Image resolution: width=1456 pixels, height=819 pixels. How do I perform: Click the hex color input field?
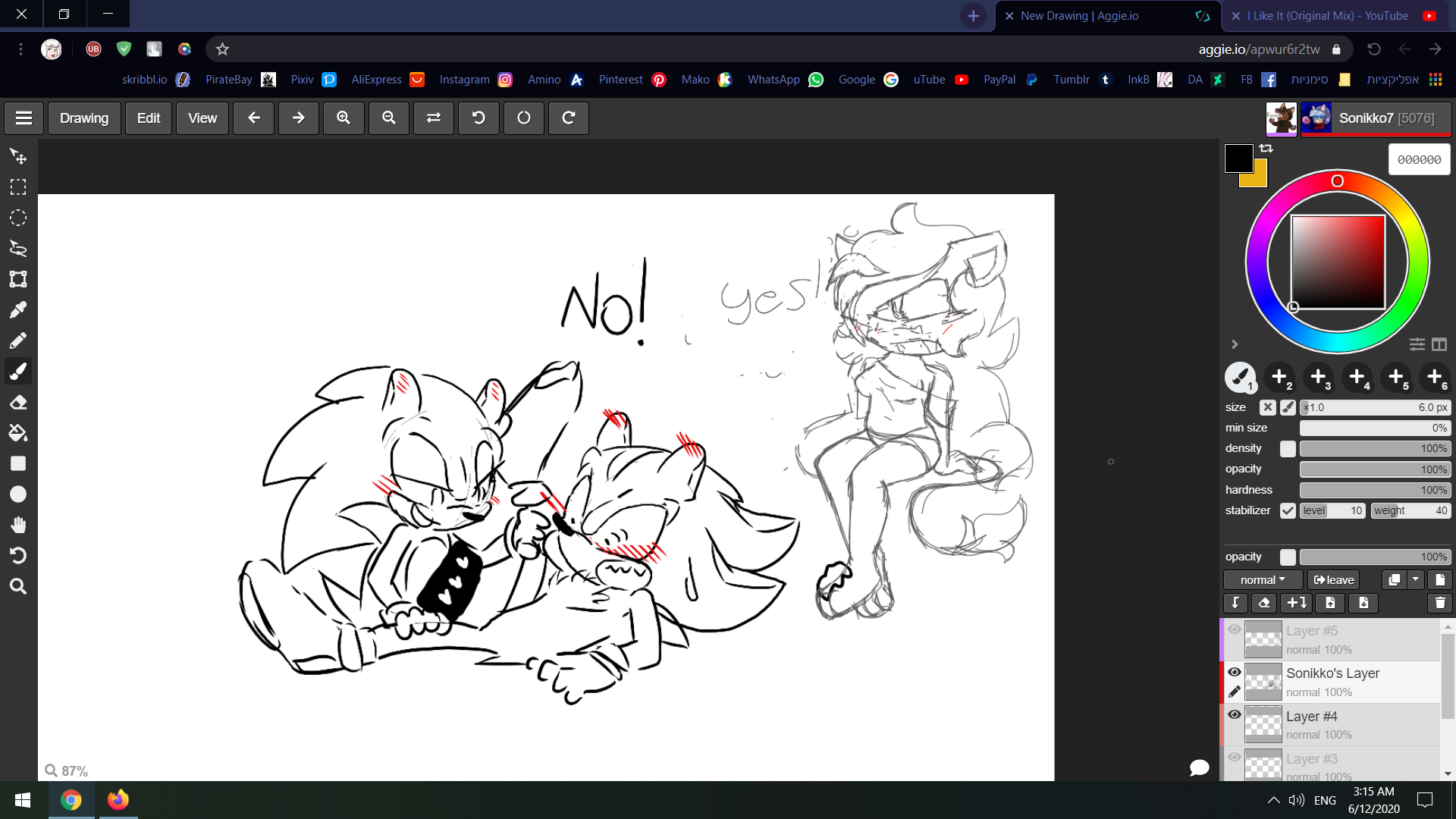tap(1419, 160)
